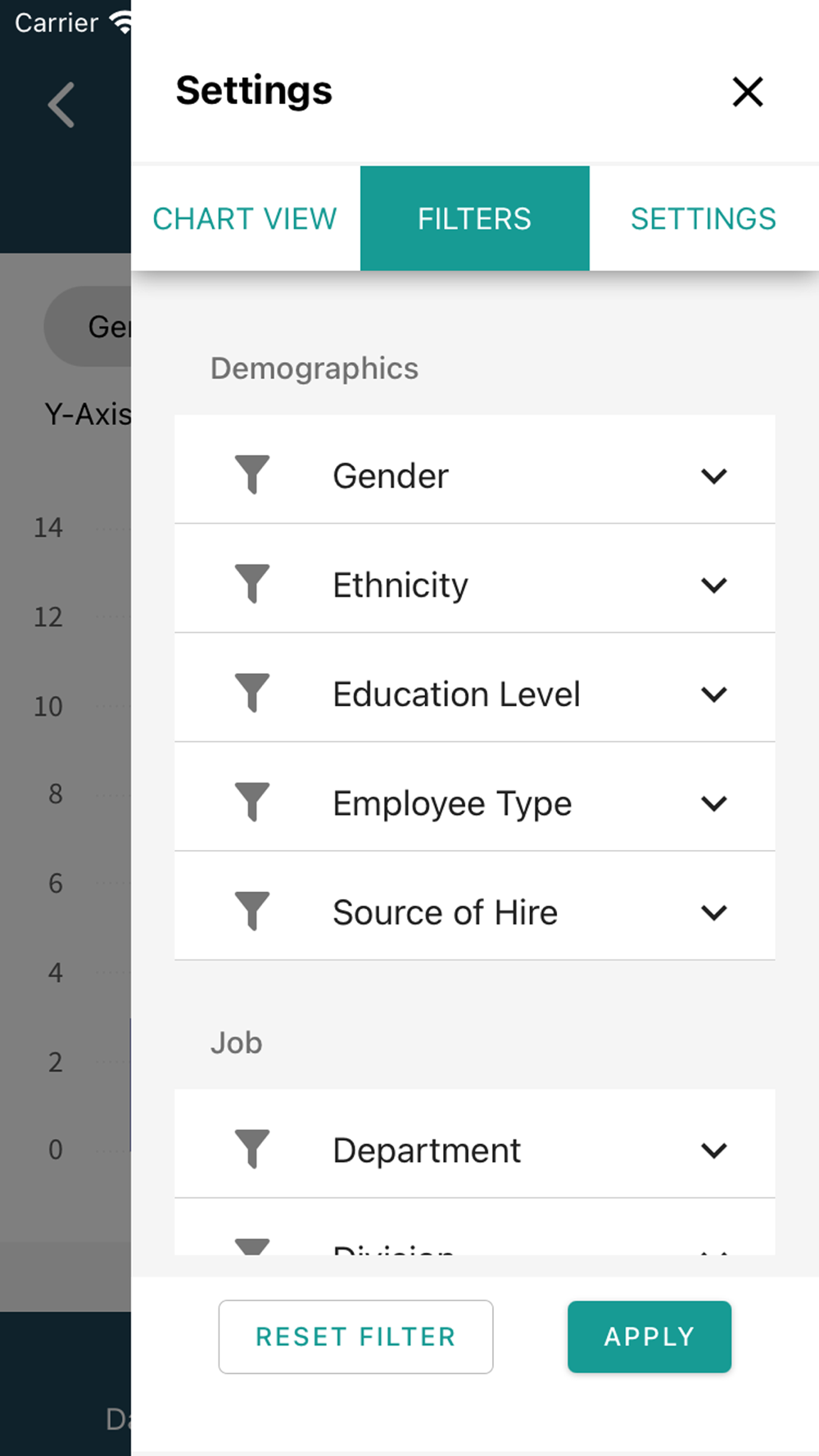The width and height of the screenshot is (819, 1456).
Task: Click the Source of Hire funnel icon
Action: pyautogui.click(x=252, y=911)
